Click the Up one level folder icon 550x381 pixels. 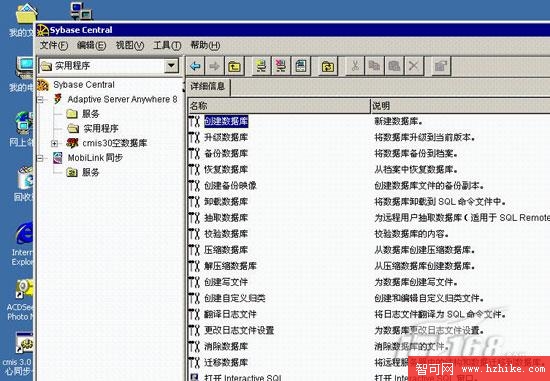pos(234,66)
